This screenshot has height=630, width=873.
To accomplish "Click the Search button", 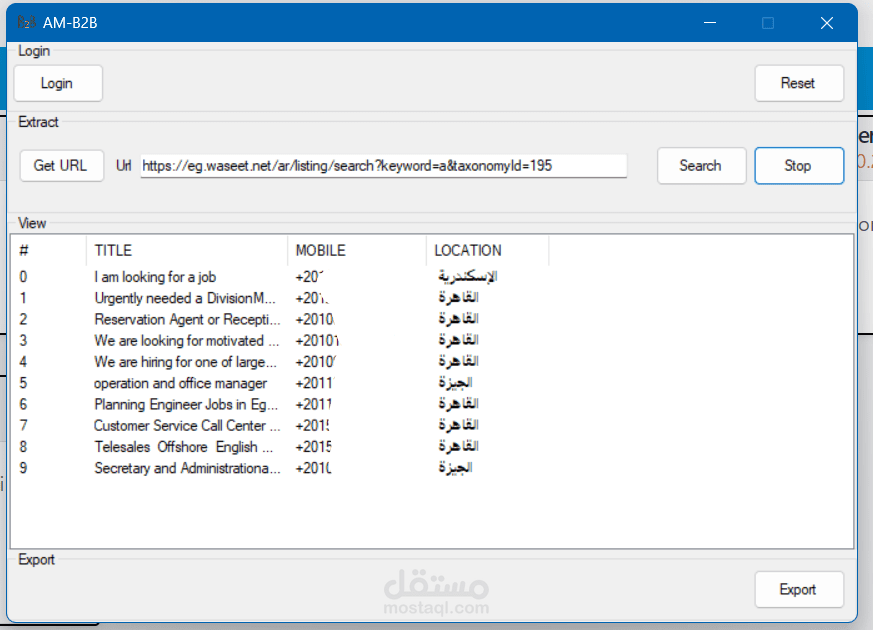I will pos(702,166).
